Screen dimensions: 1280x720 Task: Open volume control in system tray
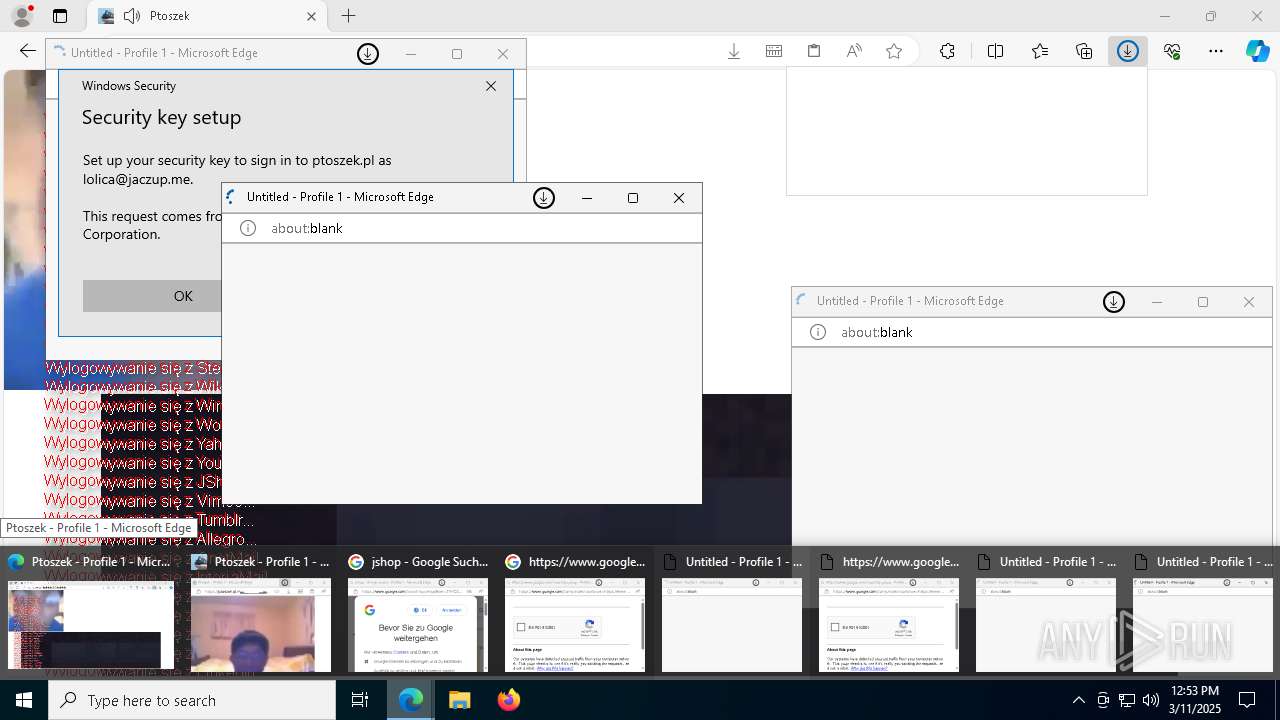[x=1151, y=700]
